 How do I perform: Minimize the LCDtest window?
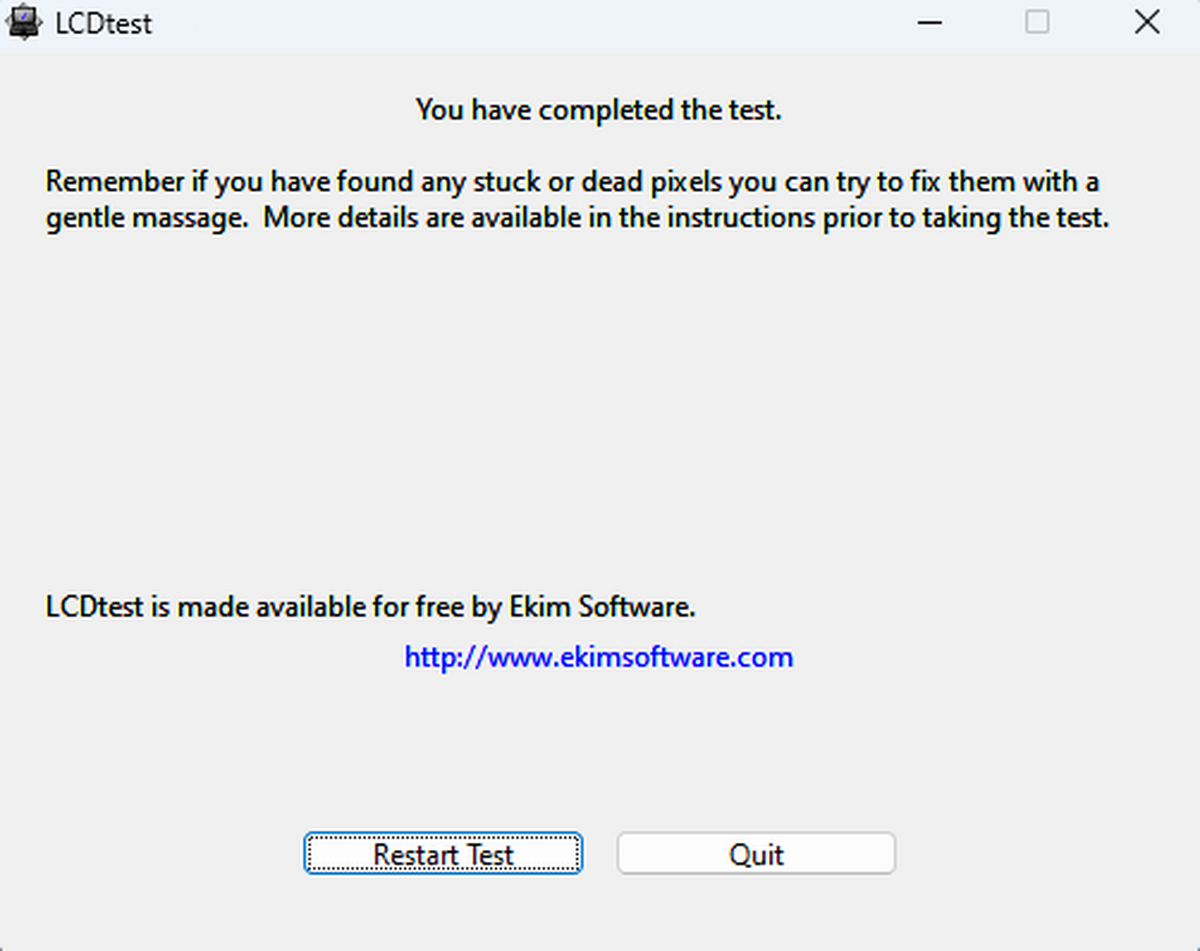[x=930, y=22]
